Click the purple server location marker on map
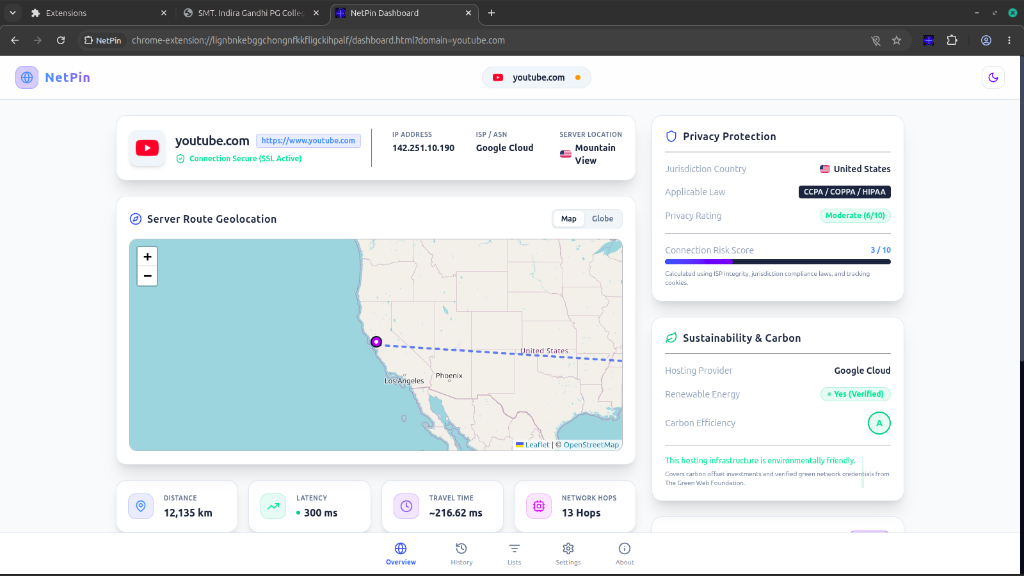Image resolution: width=1024 pixels, height=576 pixels. click(376, 342)
